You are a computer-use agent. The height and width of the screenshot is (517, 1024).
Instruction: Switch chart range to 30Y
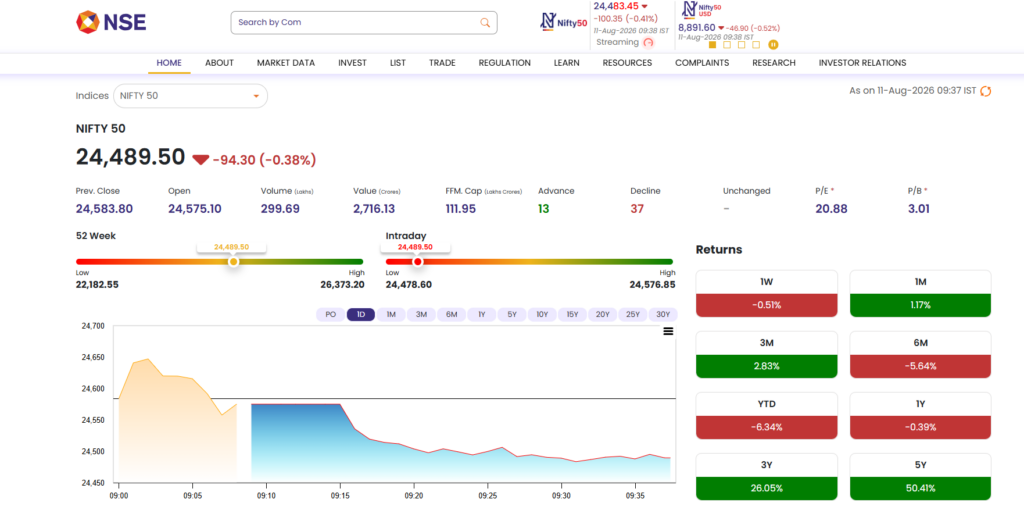663,315
